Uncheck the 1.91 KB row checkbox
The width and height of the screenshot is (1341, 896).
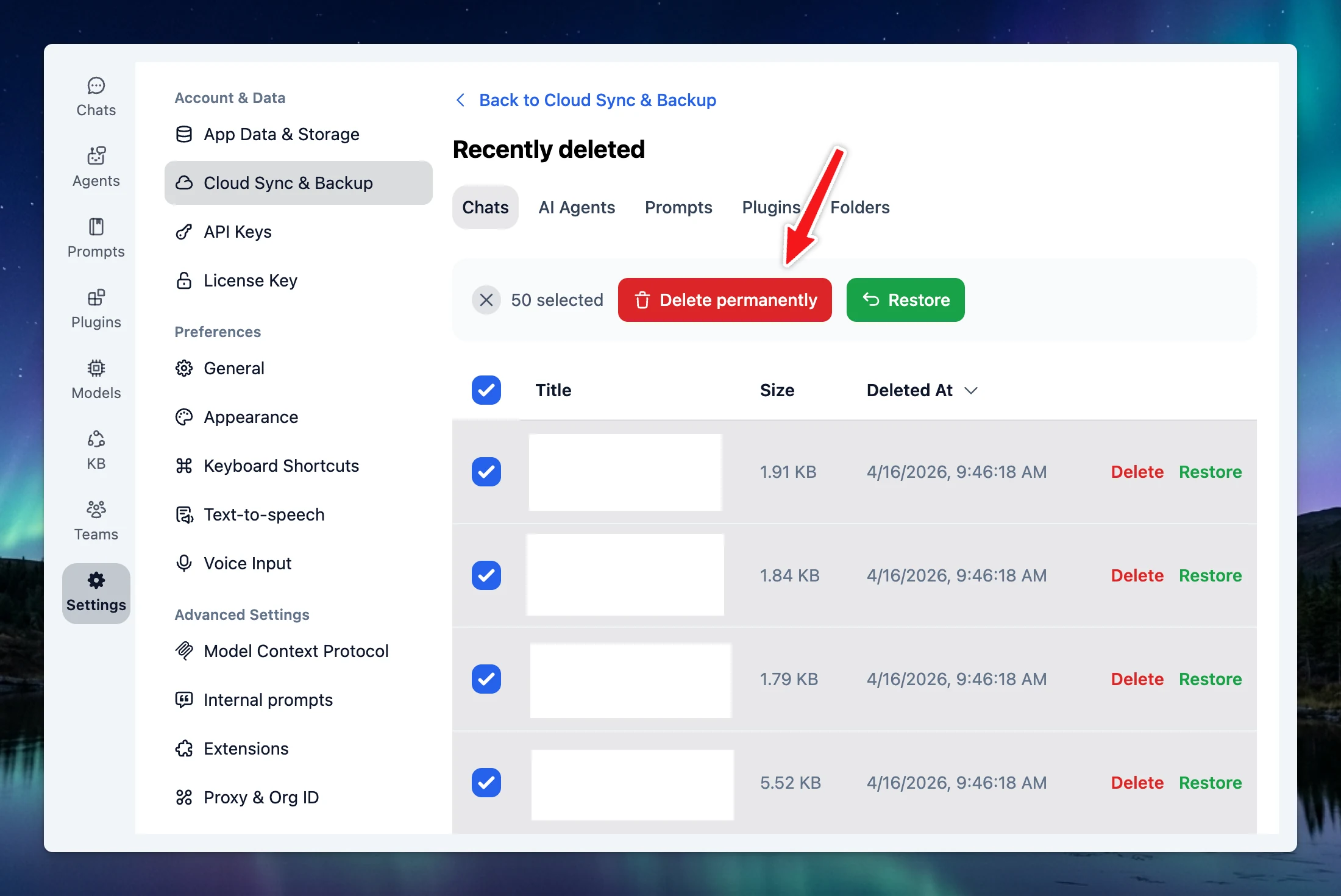486,472
